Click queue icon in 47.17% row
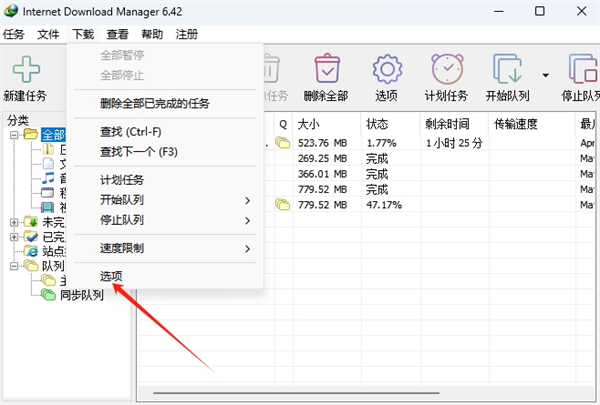Image resolution: width=600 pixels, height=405 pixels. coord(282,204)
